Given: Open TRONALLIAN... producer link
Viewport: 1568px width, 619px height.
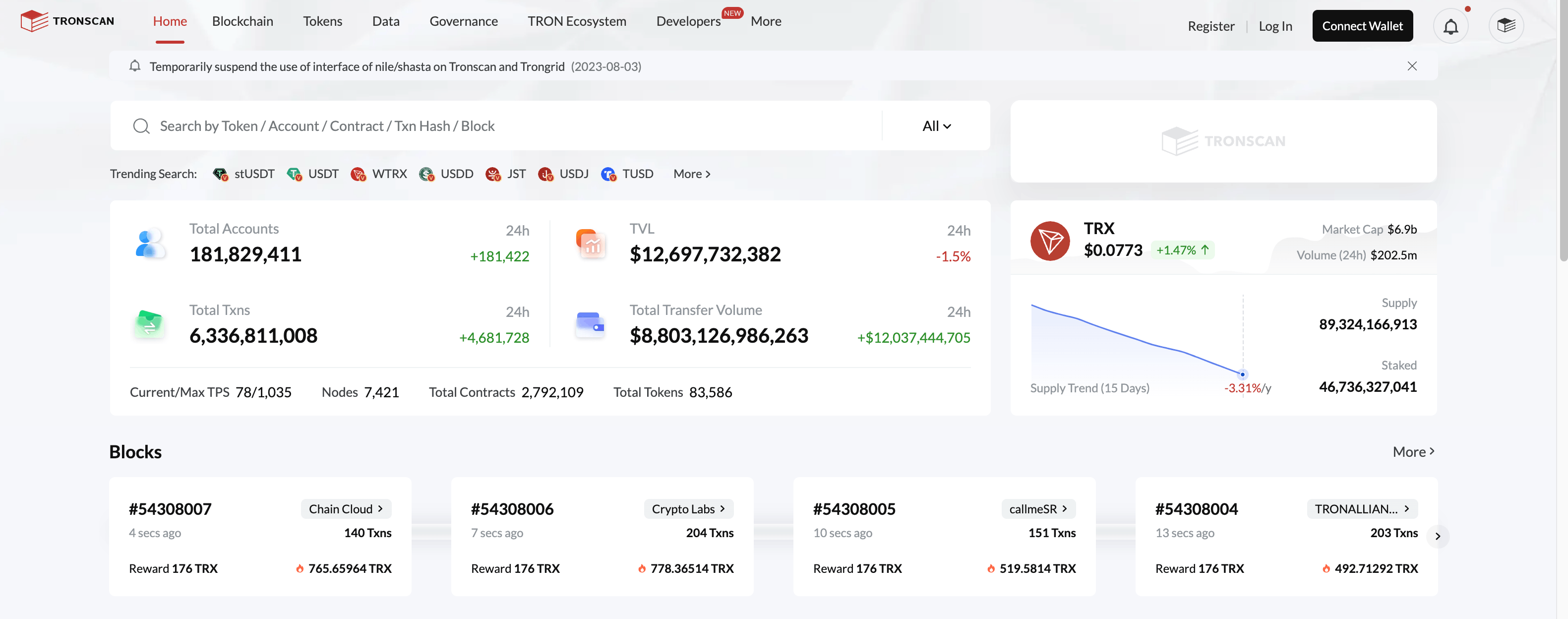Looking at the screenshot, I should 1362,509.
